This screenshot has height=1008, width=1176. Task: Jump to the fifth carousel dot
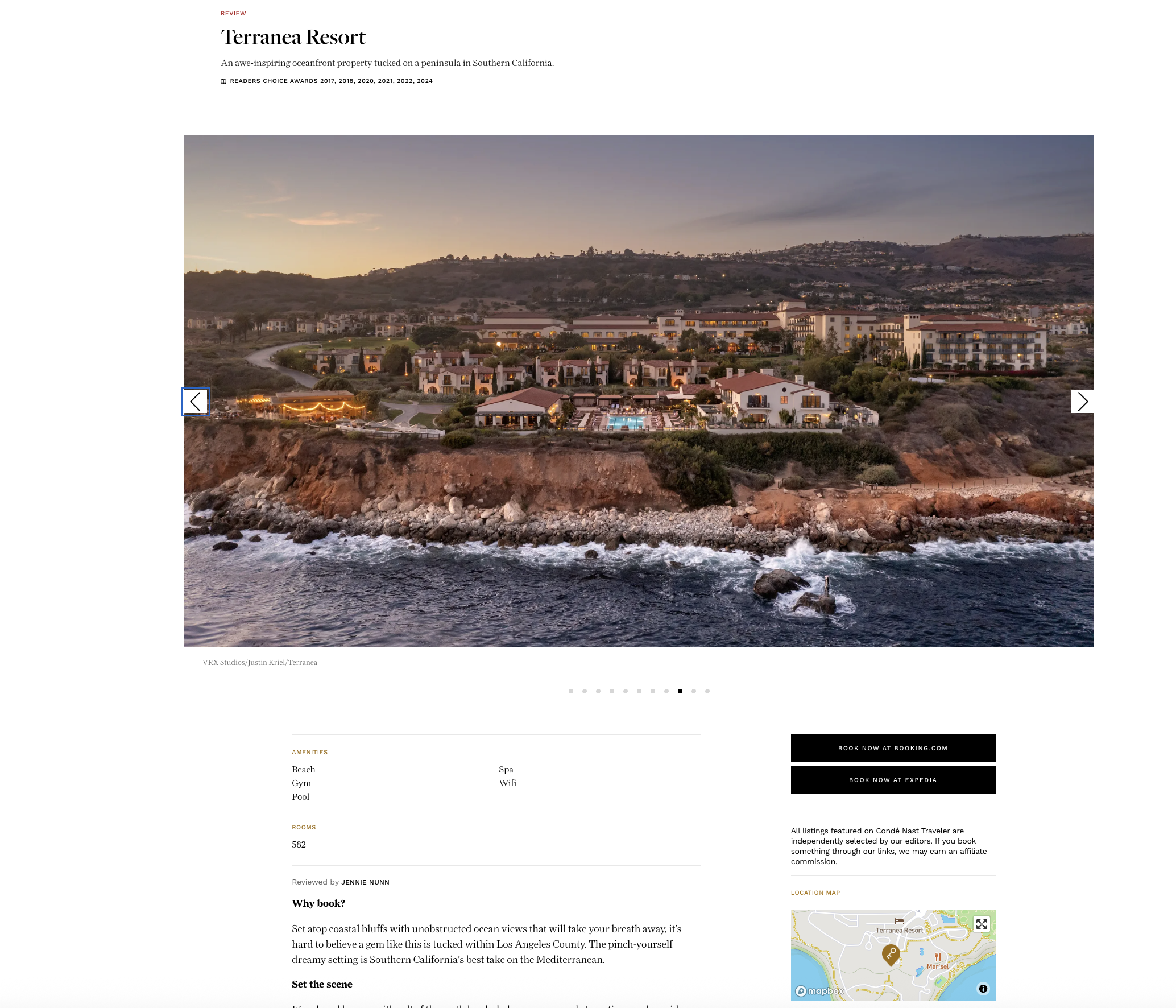pyautogui.click(x=626, y=691)
